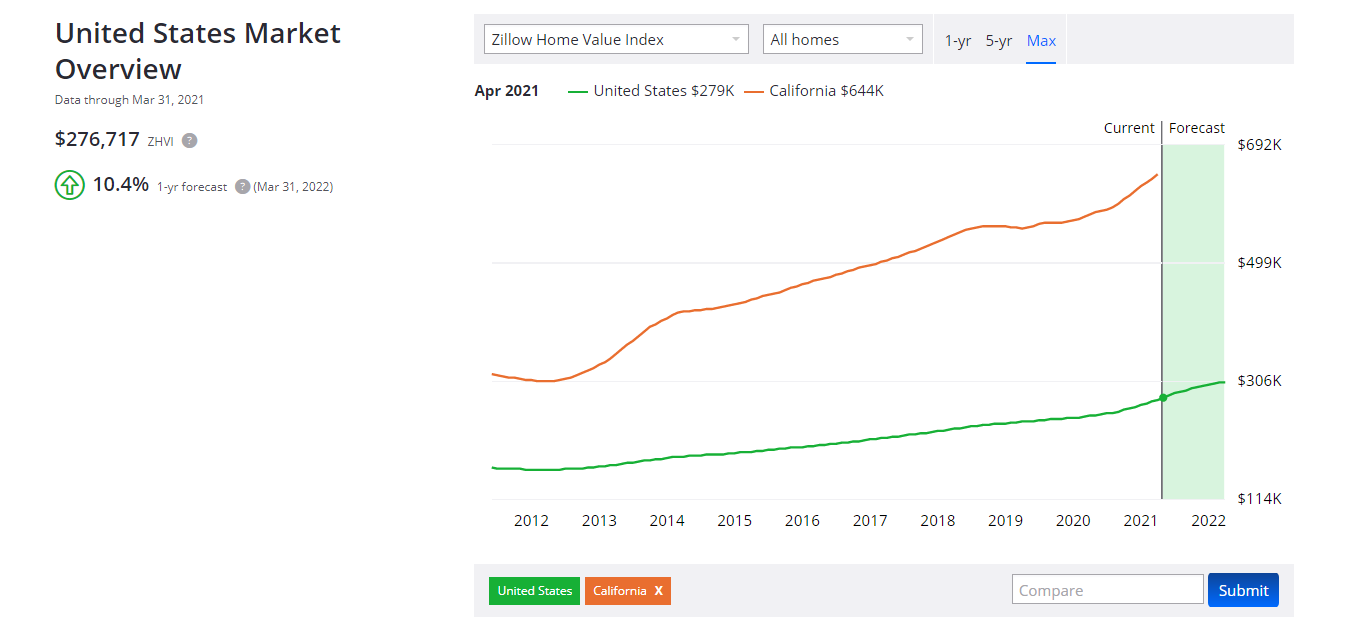
Task: Click the X to remove the California comparison
Action: [656, 590]
